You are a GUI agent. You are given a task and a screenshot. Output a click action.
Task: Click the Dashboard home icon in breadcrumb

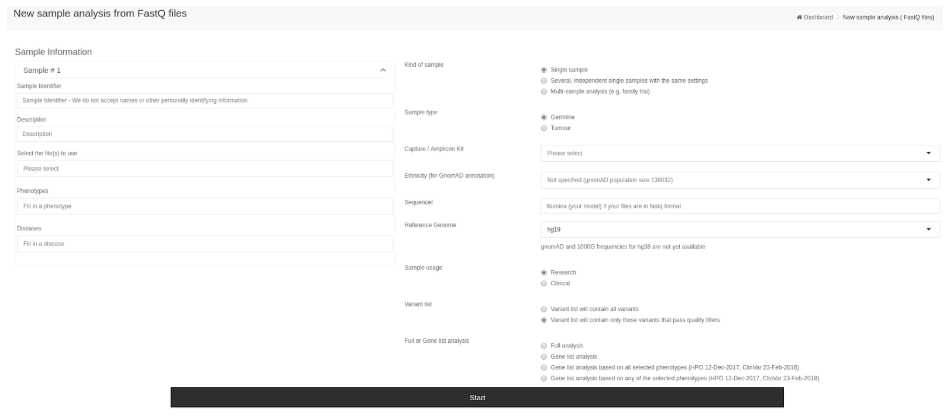(800, 17)
